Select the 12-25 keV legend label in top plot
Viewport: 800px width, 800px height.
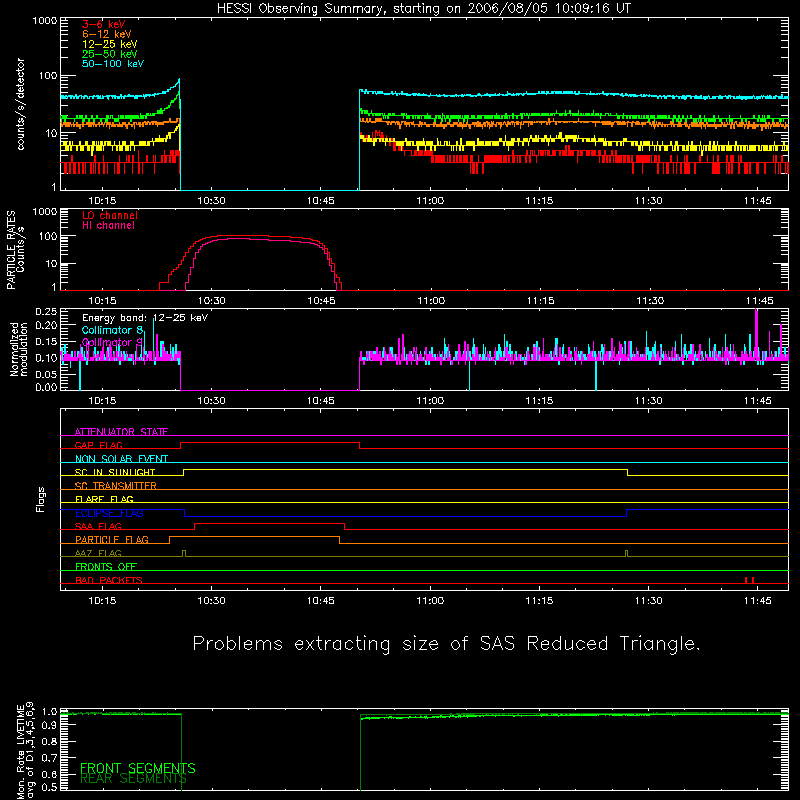point(110,44)
